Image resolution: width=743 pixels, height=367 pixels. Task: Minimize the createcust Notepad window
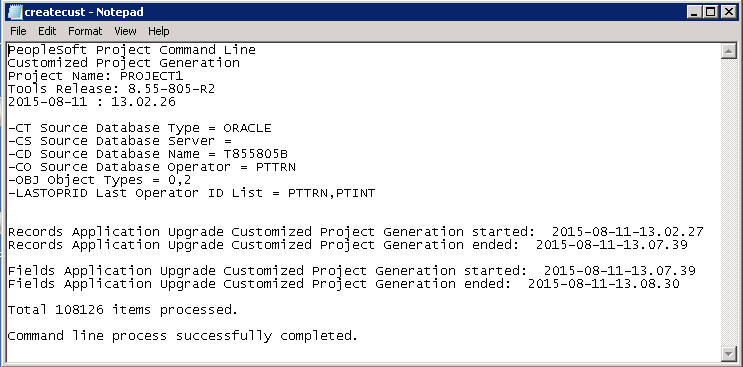[x=695, y=12]
